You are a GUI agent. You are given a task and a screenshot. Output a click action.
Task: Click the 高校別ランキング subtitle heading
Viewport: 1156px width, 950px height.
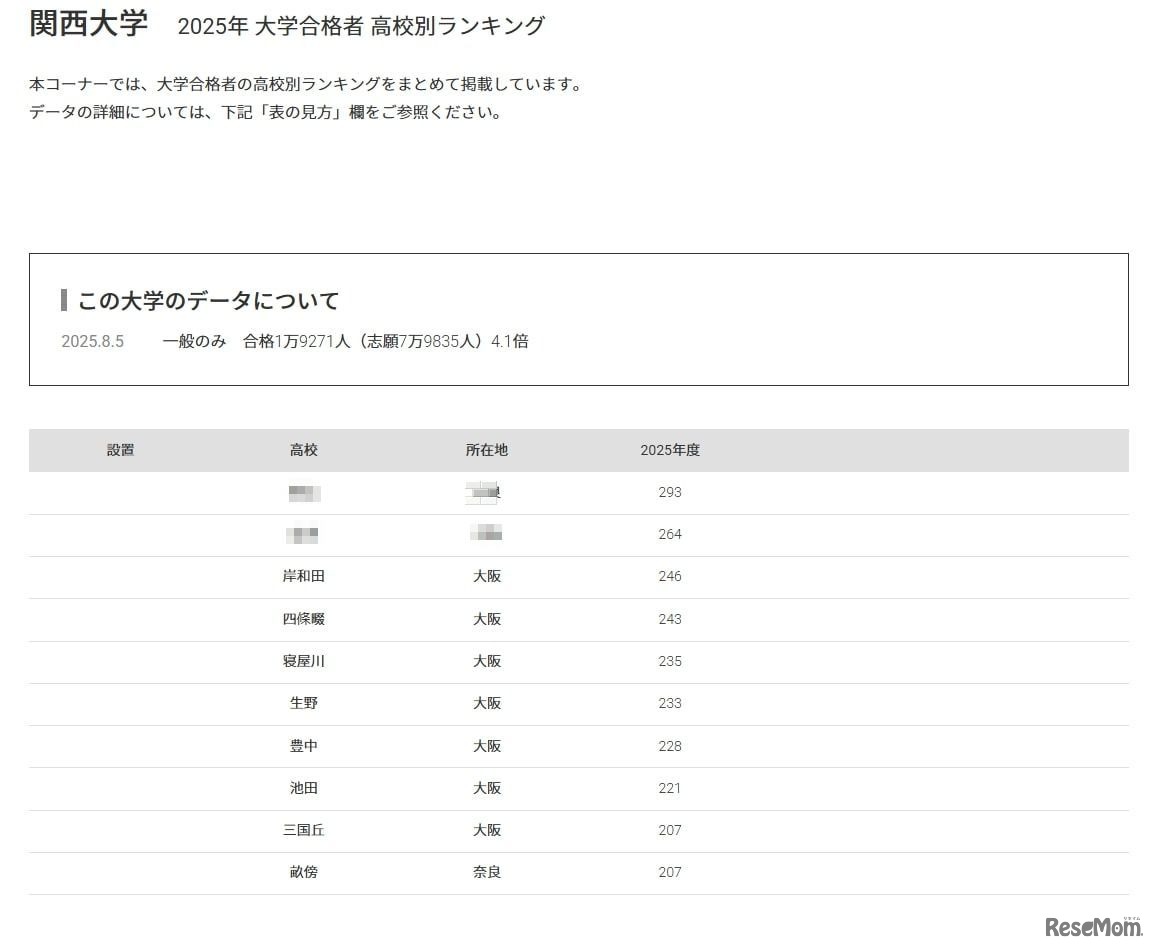[x=362, y=26]
